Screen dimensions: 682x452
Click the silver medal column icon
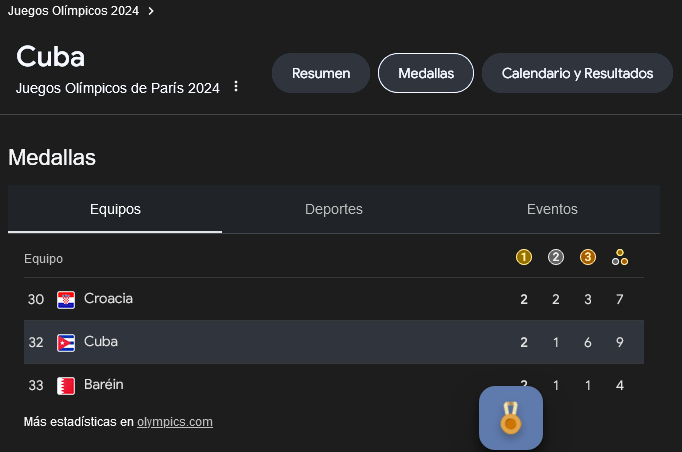[555, 257]
